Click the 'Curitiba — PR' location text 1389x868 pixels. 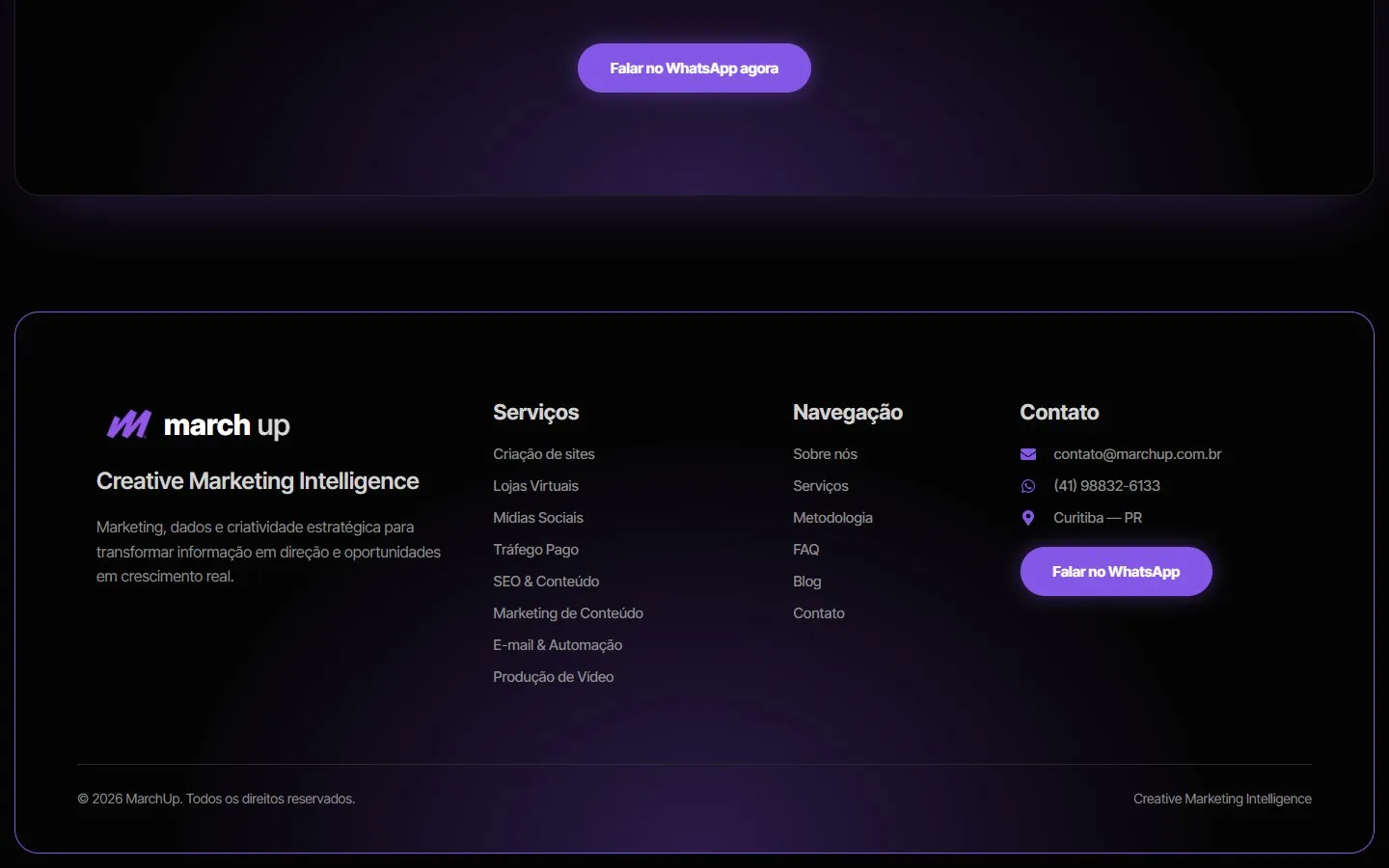pyautogui.click(x=1098, y=518)
